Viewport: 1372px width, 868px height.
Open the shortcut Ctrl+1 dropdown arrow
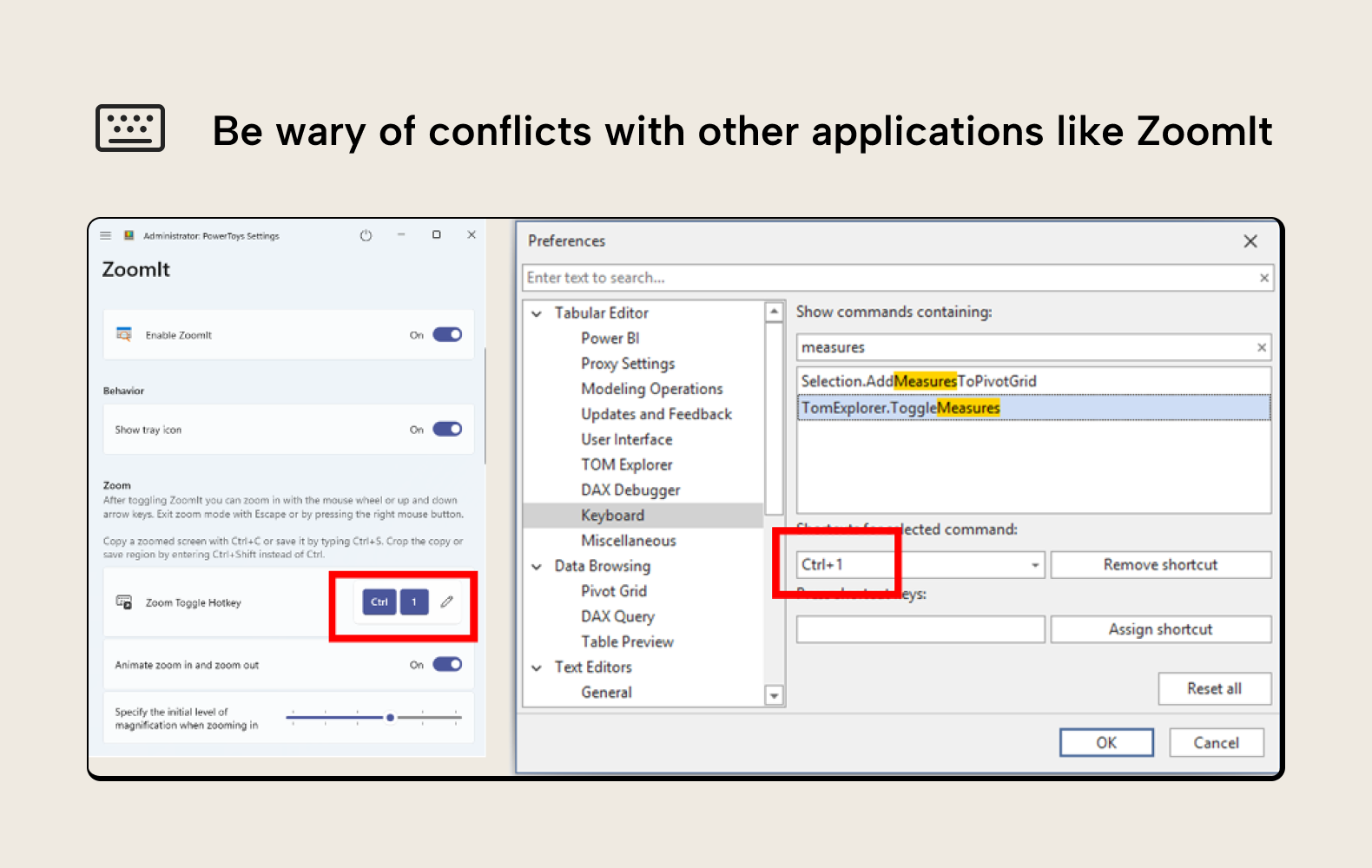tap(1035, 565)
